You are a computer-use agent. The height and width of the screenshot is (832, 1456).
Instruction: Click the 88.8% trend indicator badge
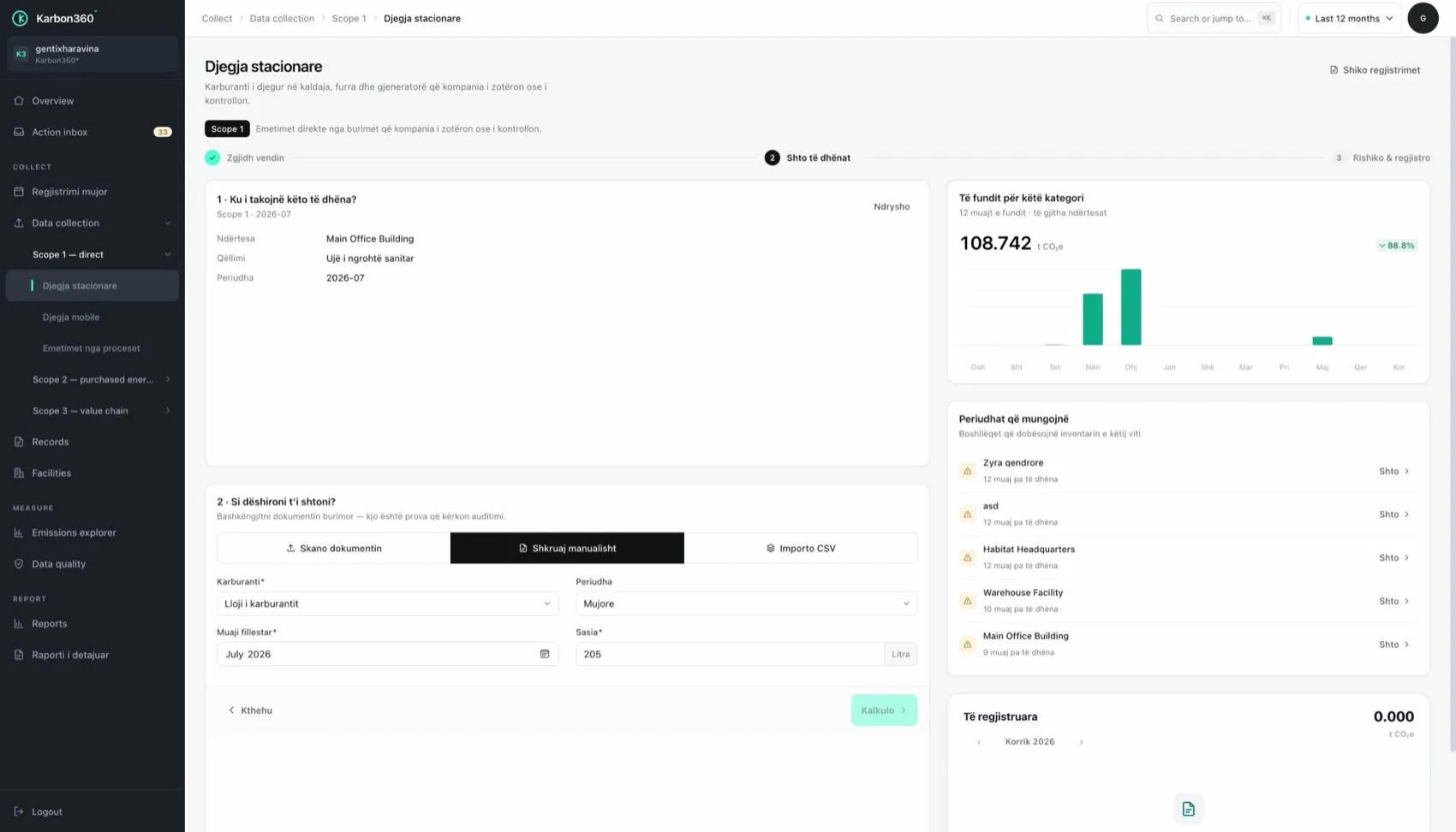coord(1397,246)
